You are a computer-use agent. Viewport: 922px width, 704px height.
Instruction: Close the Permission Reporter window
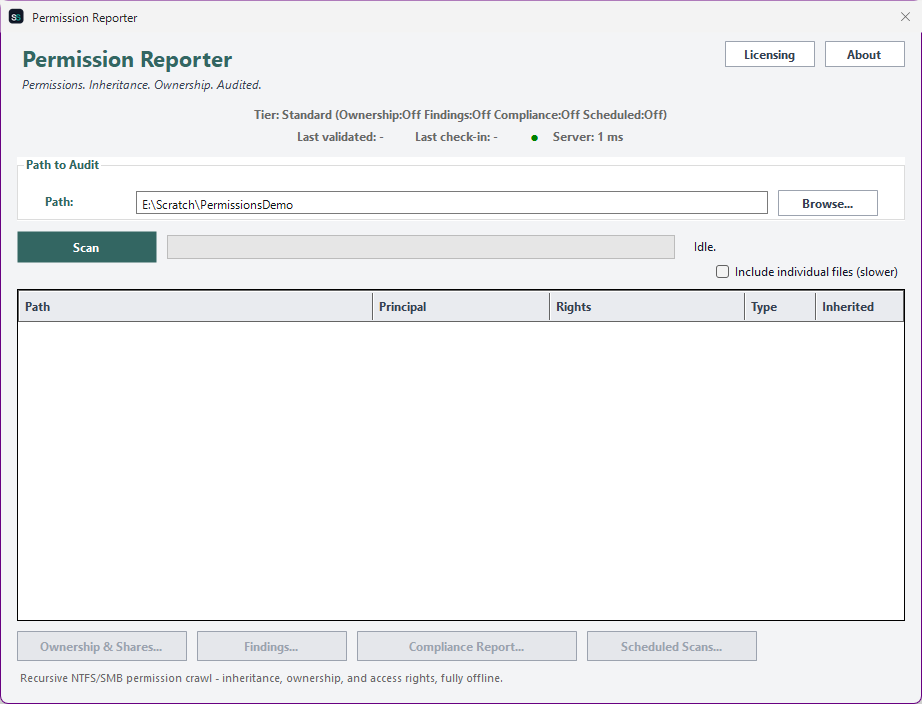[905, 17]
